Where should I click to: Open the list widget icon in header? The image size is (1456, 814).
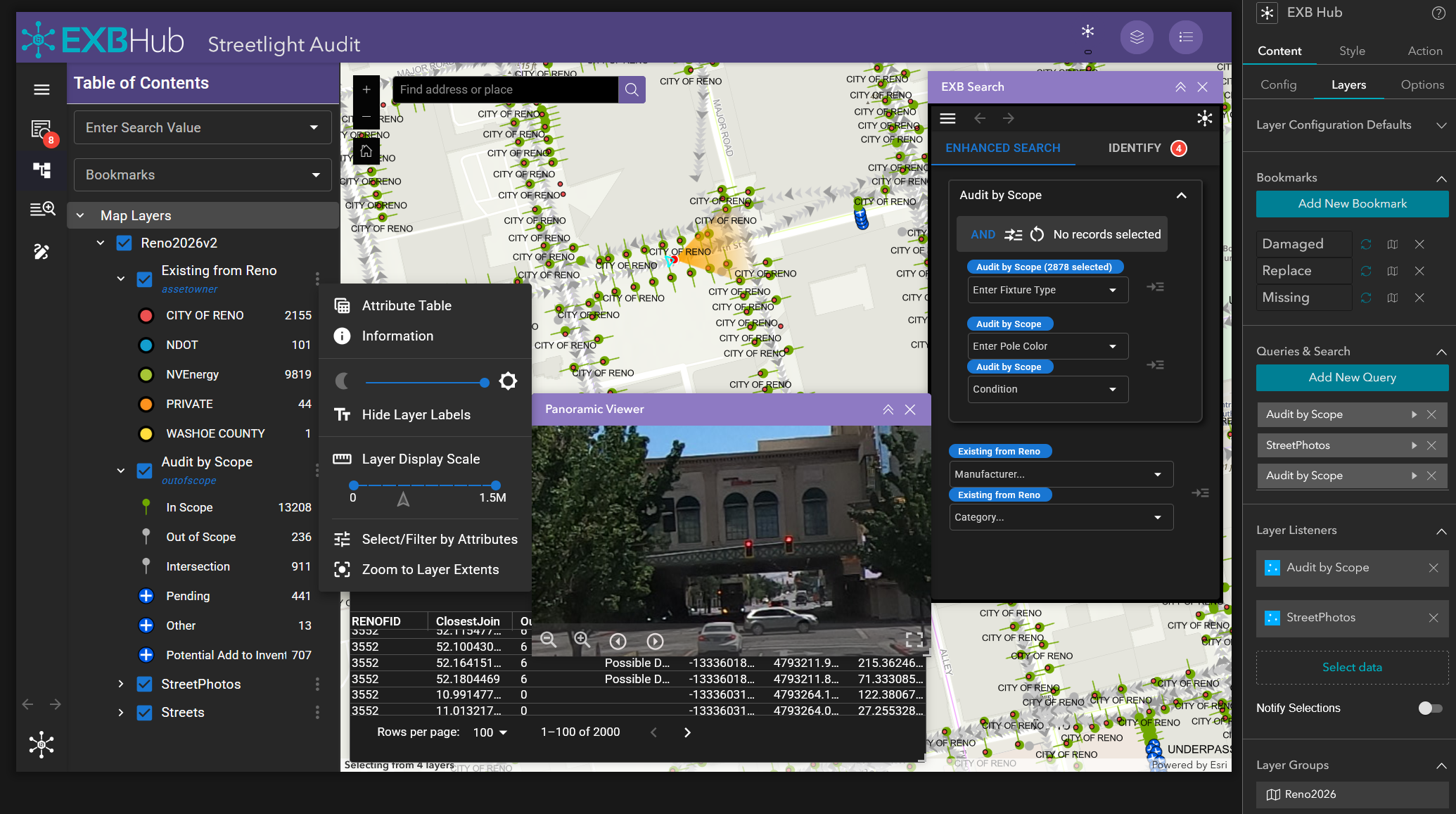coord(1185,37)
